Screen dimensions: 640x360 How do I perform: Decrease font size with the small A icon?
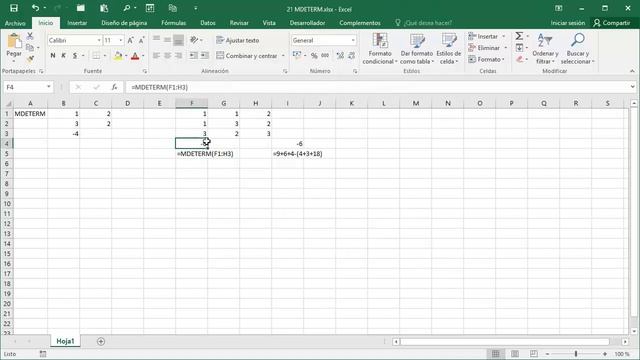click(141, 40)
